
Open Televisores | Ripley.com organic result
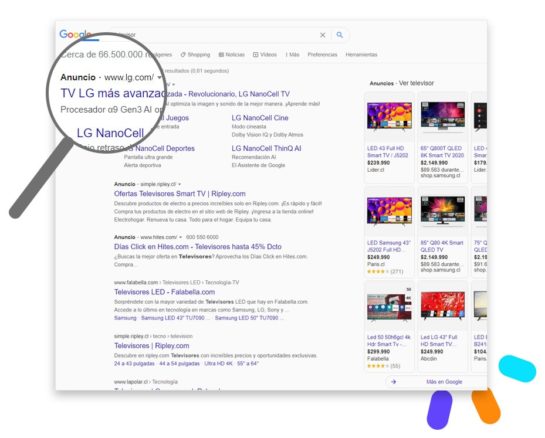(x=152, y=346)
